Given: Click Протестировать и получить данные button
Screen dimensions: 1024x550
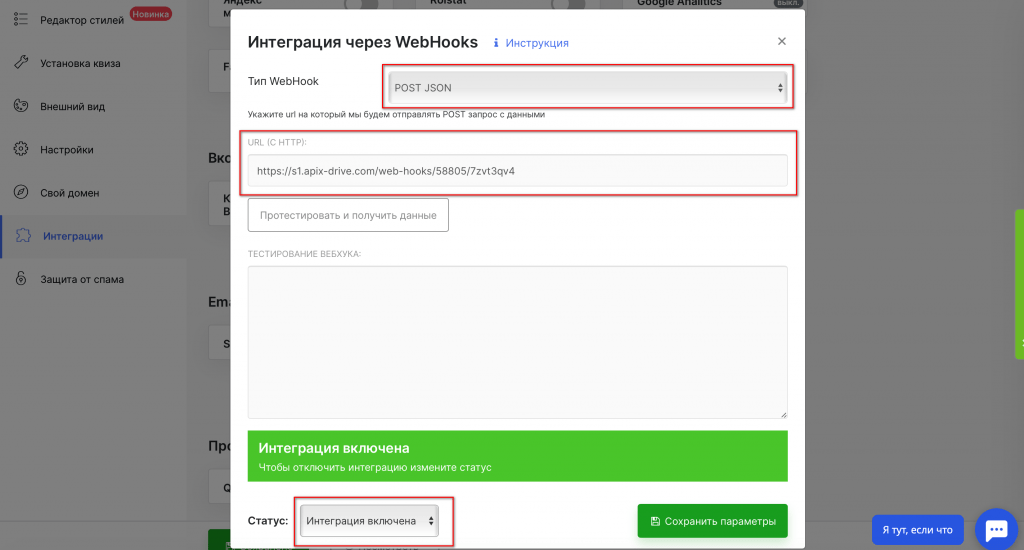Looking at the screenshot, I should click(348, 215).
